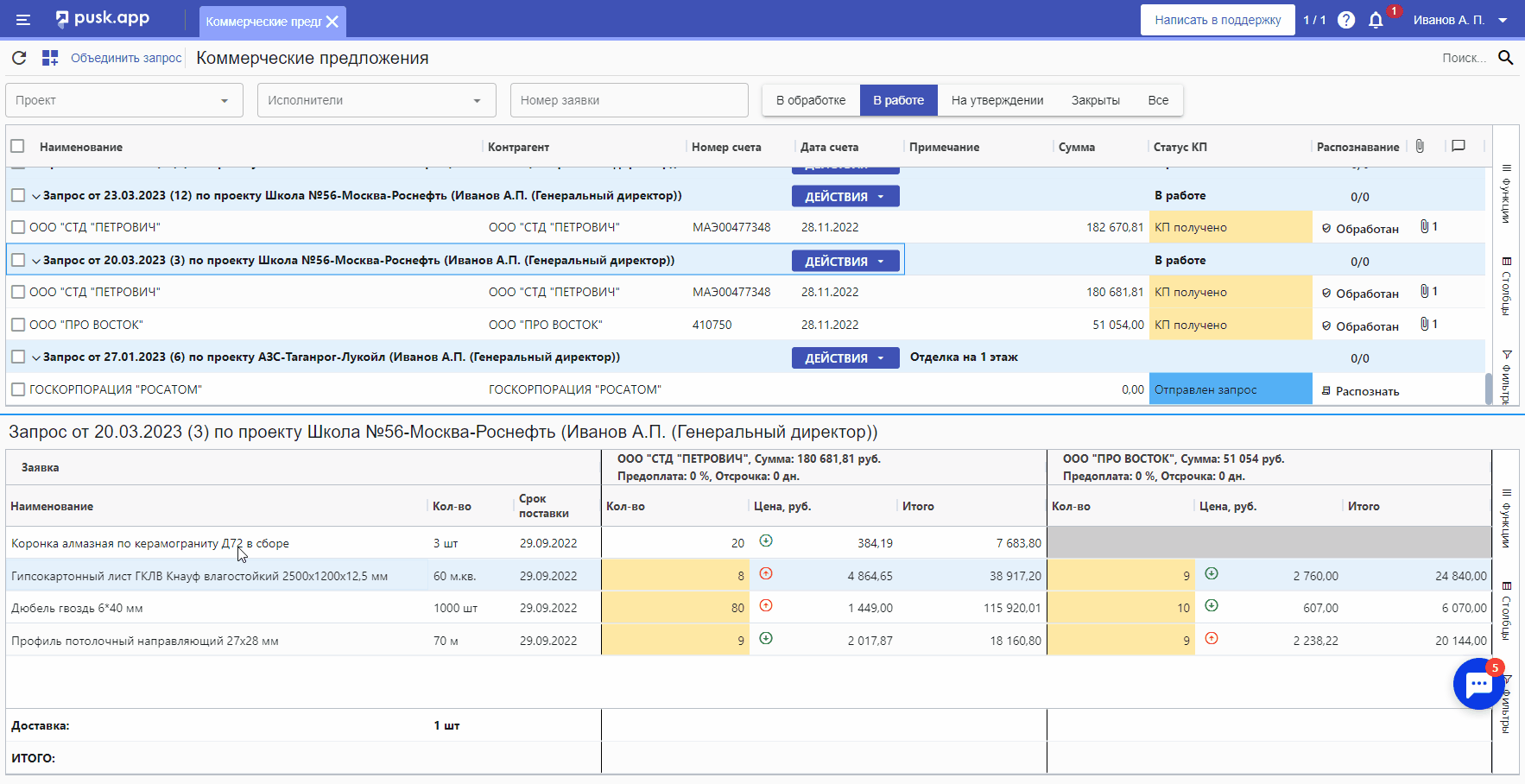The height and width of the screenshot is (784, 1525).
Task: Check the Запрос от 23.03.2023 (12) checkbox
Action: click(x=18, y=195)
